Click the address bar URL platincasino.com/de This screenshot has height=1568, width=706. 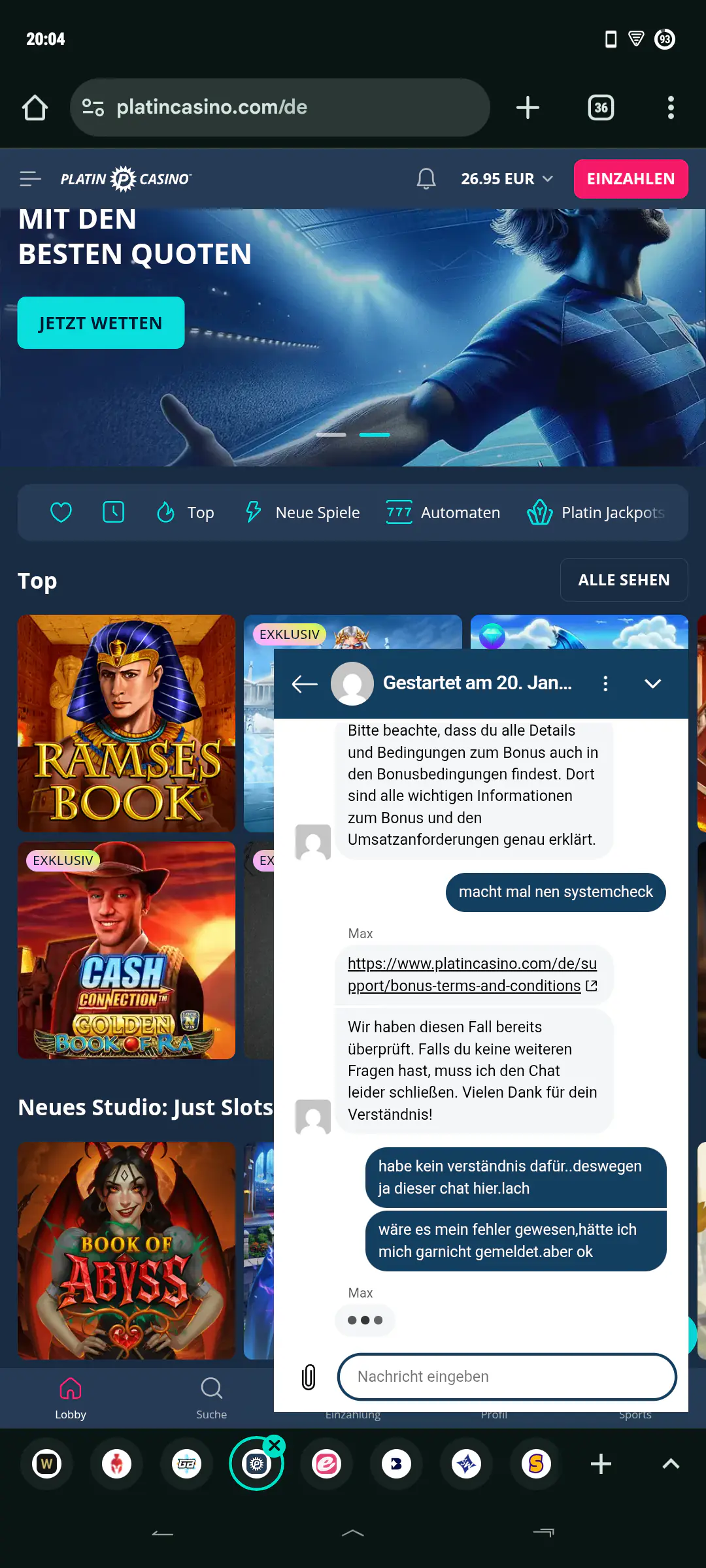point(212,107)
